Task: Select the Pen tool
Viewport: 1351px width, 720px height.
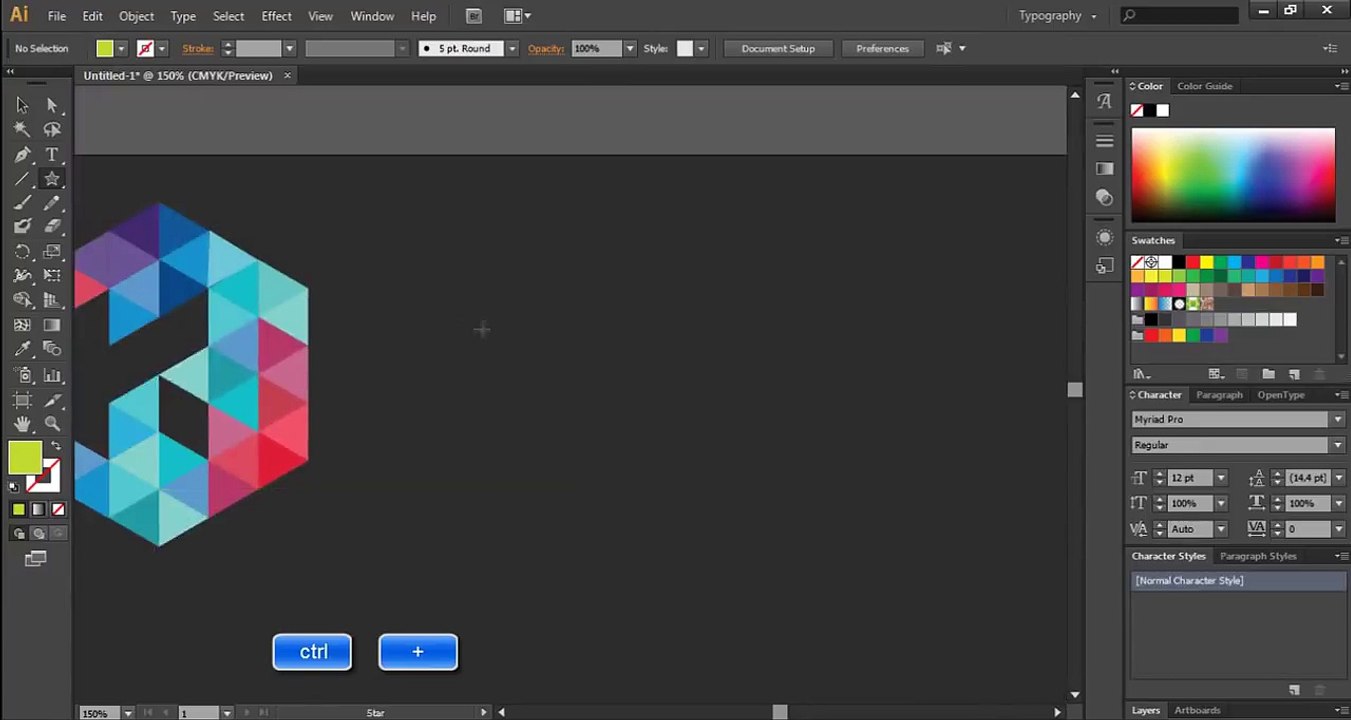Action: 22,154
